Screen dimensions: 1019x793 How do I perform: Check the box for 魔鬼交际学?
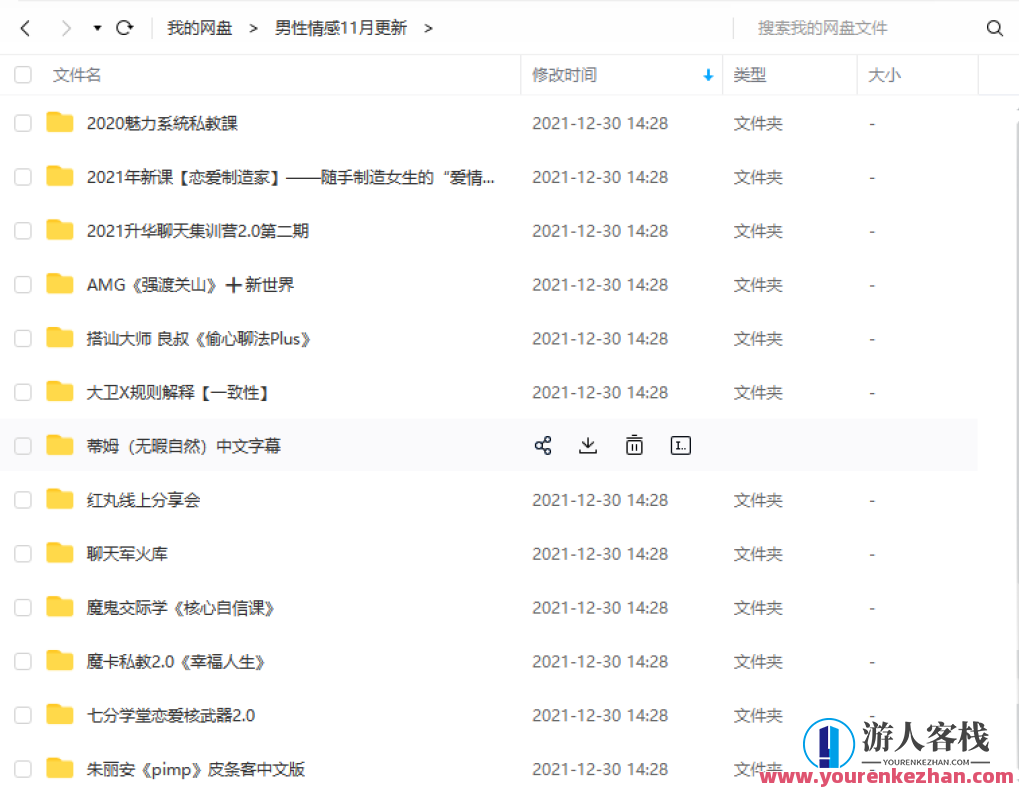23,607
